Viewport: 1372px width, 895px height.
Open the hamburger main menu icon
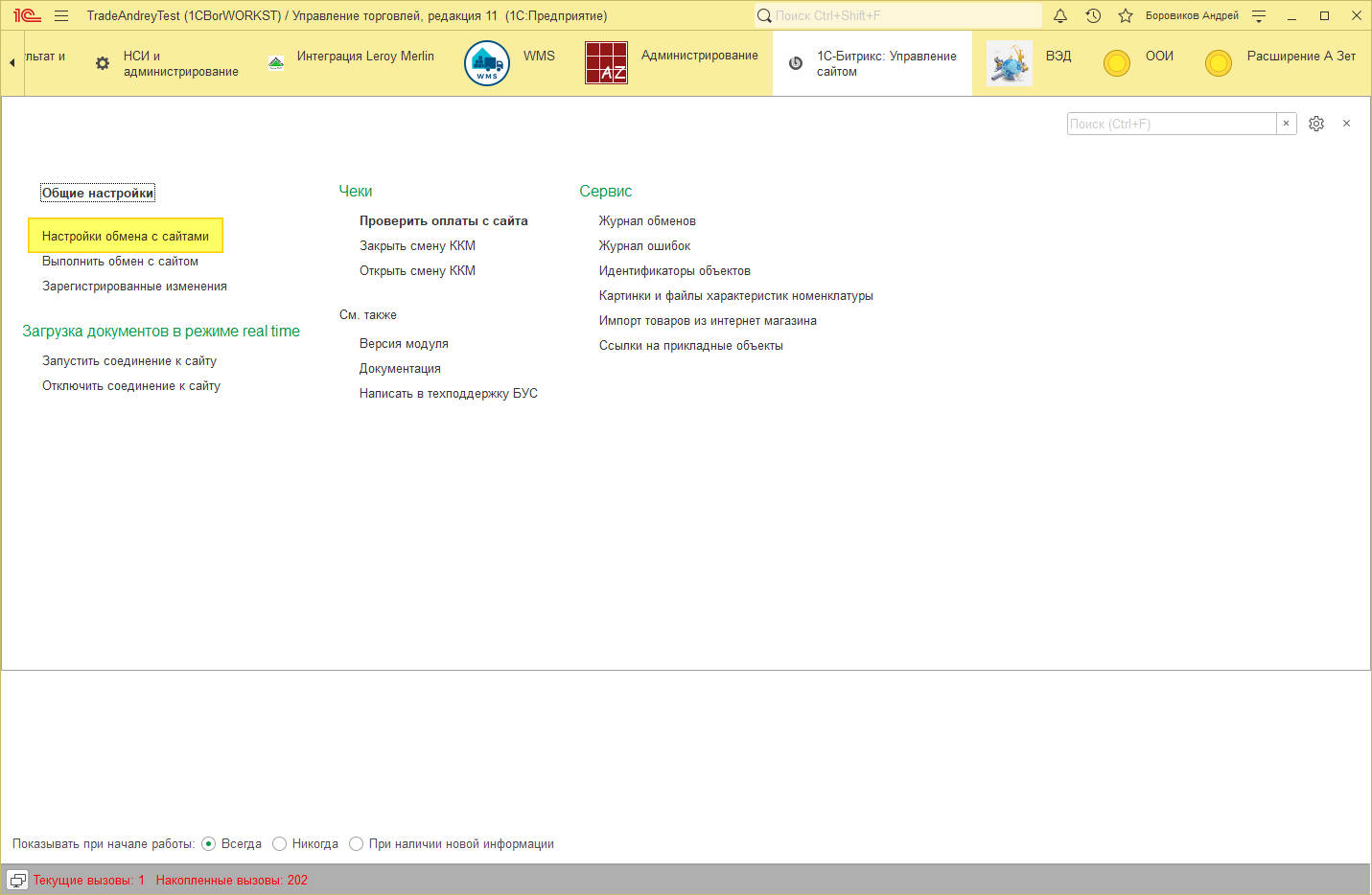point(61,15)
